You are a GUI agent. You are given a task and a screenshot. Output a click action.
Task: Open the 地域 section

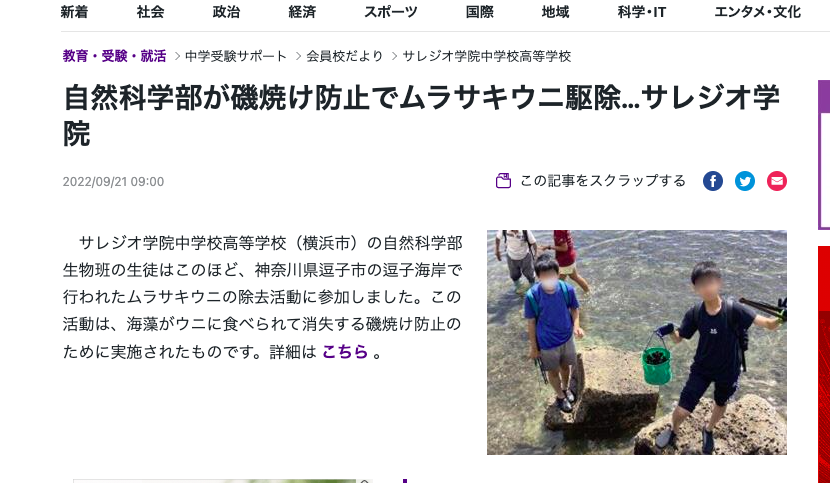tap(555, 12)
